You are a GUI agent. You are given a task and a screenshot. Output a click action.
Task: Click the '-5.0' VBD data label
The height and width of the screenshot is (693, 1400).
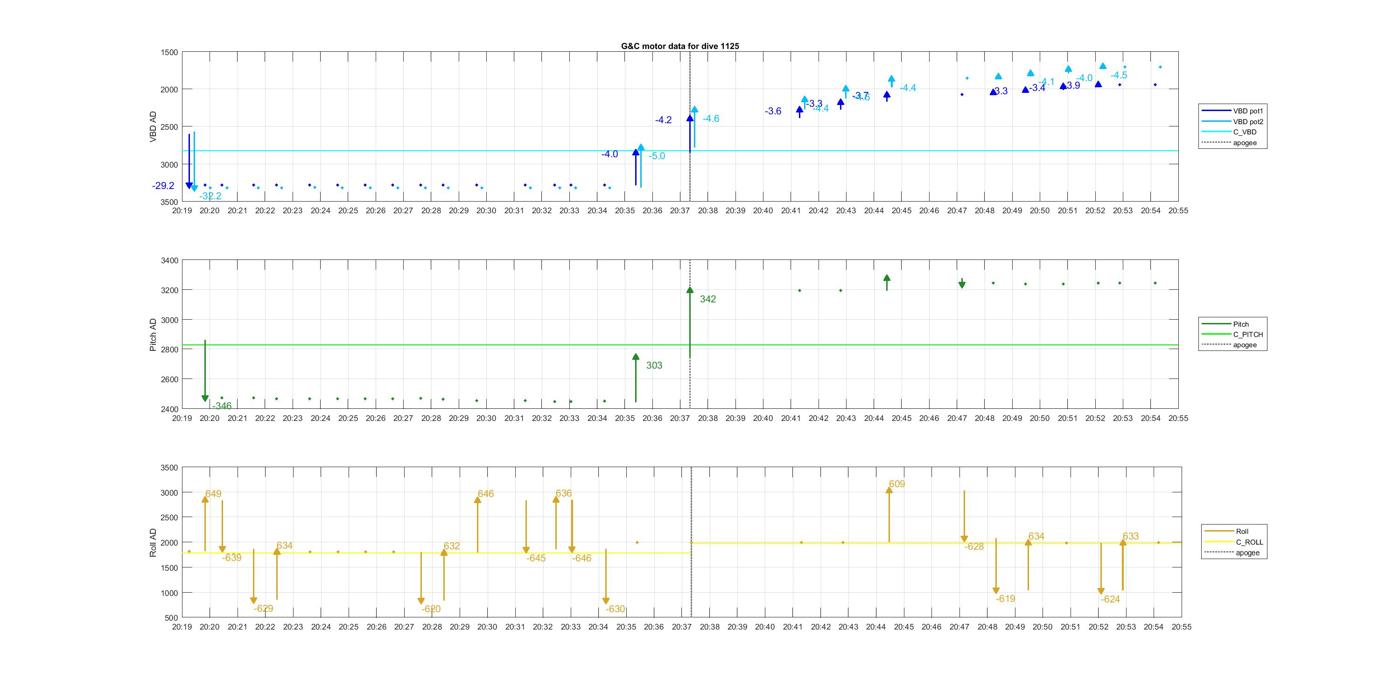click(657, 156)
